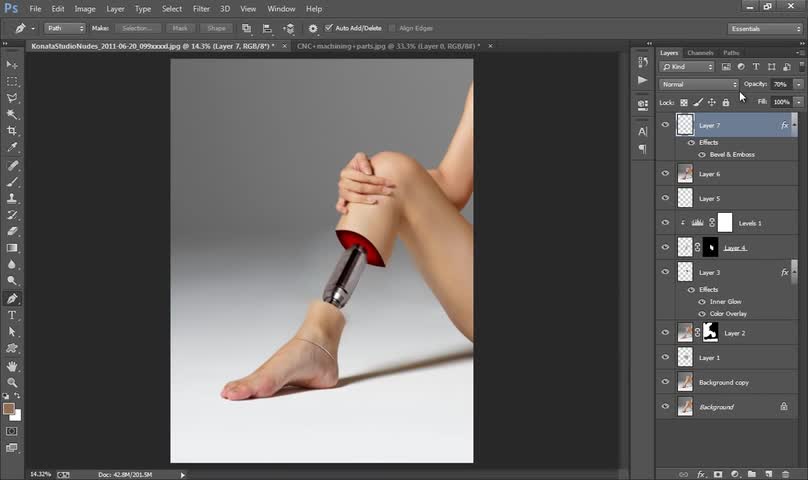Open Pen tool preset picker arrow
Viewport: 808px width, 480px height.
(x=33, y=29)
